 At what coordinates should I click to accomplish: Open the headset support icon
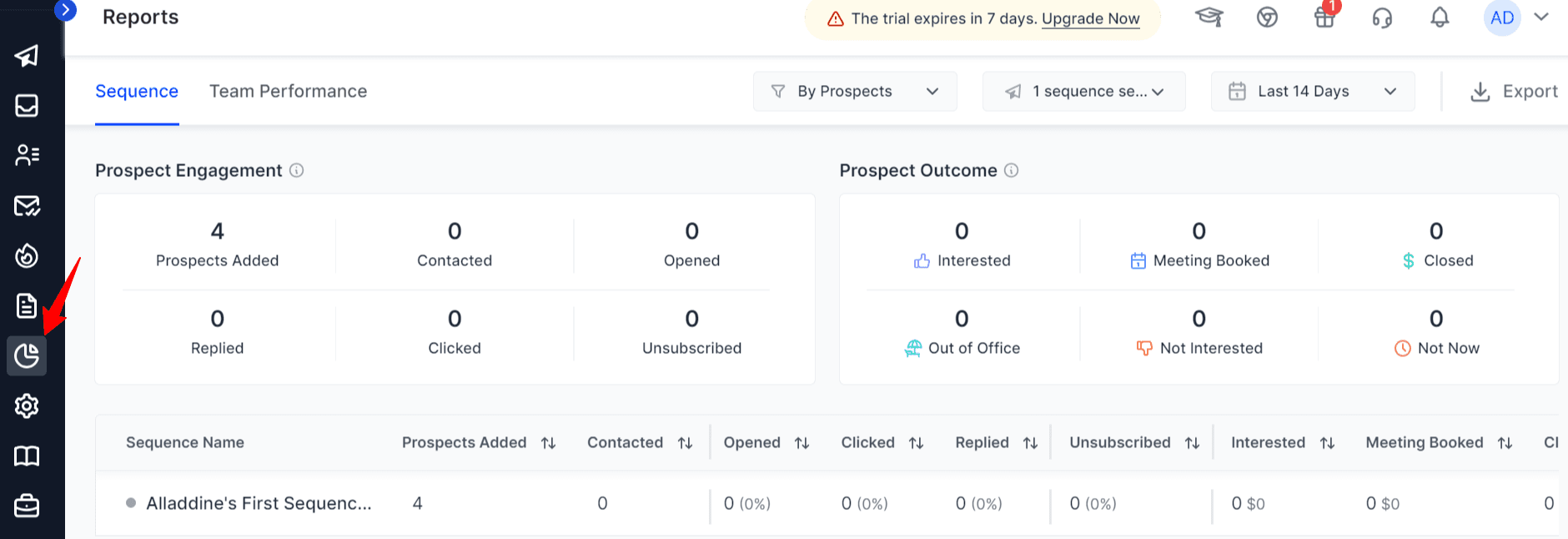pos(1382,18)
